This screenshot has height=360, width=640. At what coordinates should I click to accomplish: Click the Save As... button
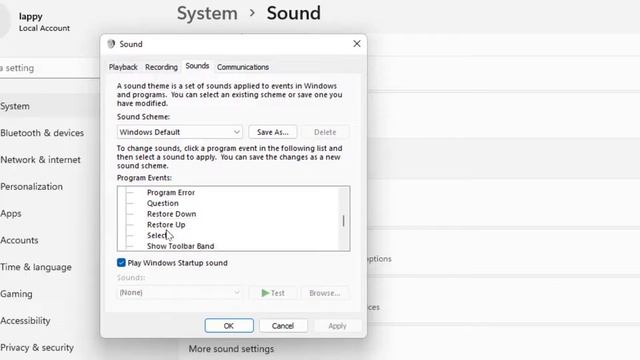tap(273, 132)
